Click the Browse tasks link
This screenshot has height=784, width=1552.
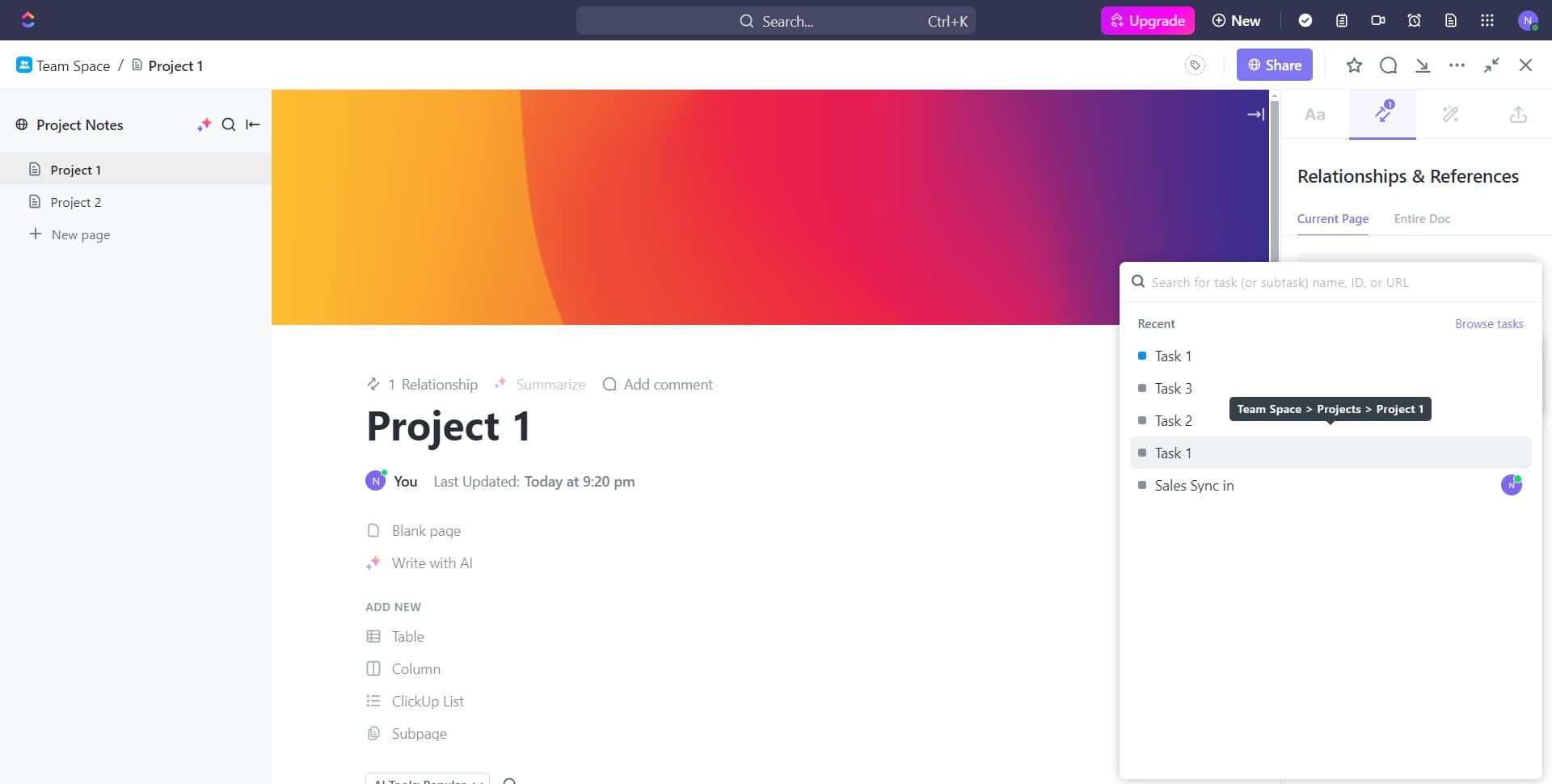(1488, 324)
